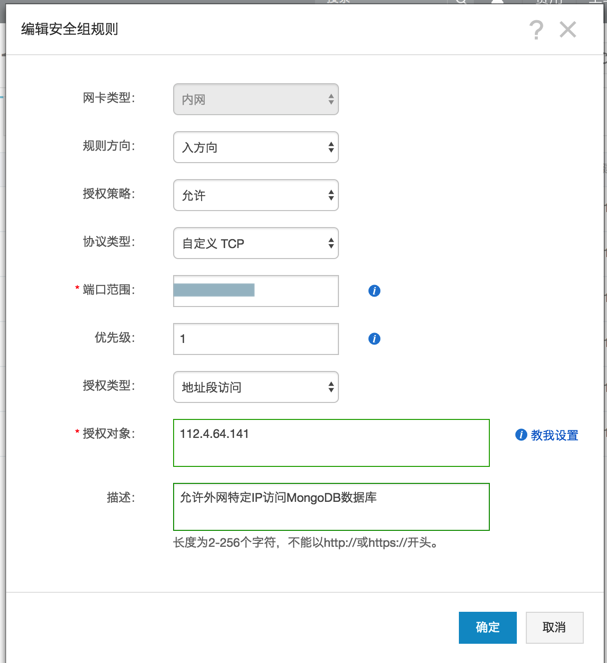607x663 pixels.
Task: Click into the 端口范围 input field
Action: point(256,291)
